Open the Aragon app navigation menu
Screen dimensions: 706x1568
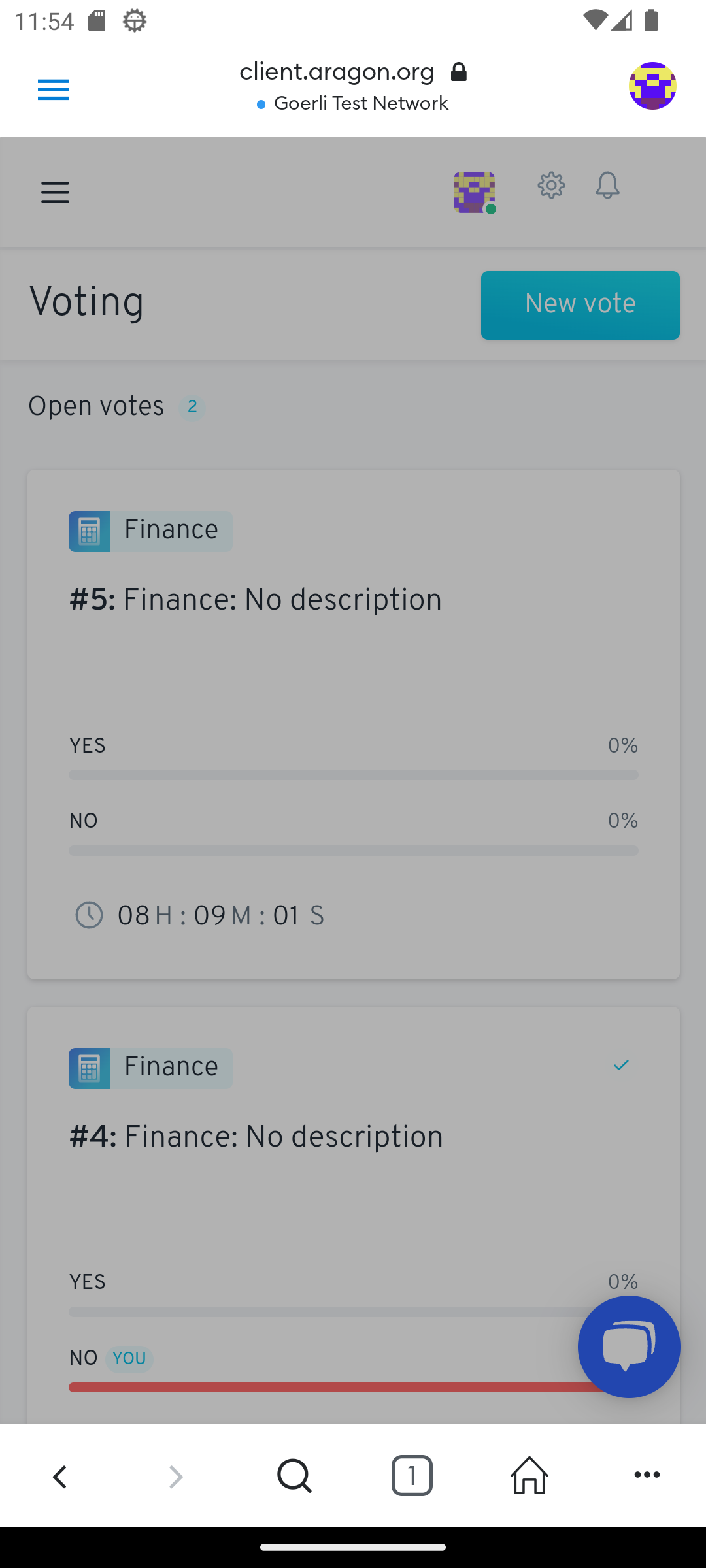point(55,193)
